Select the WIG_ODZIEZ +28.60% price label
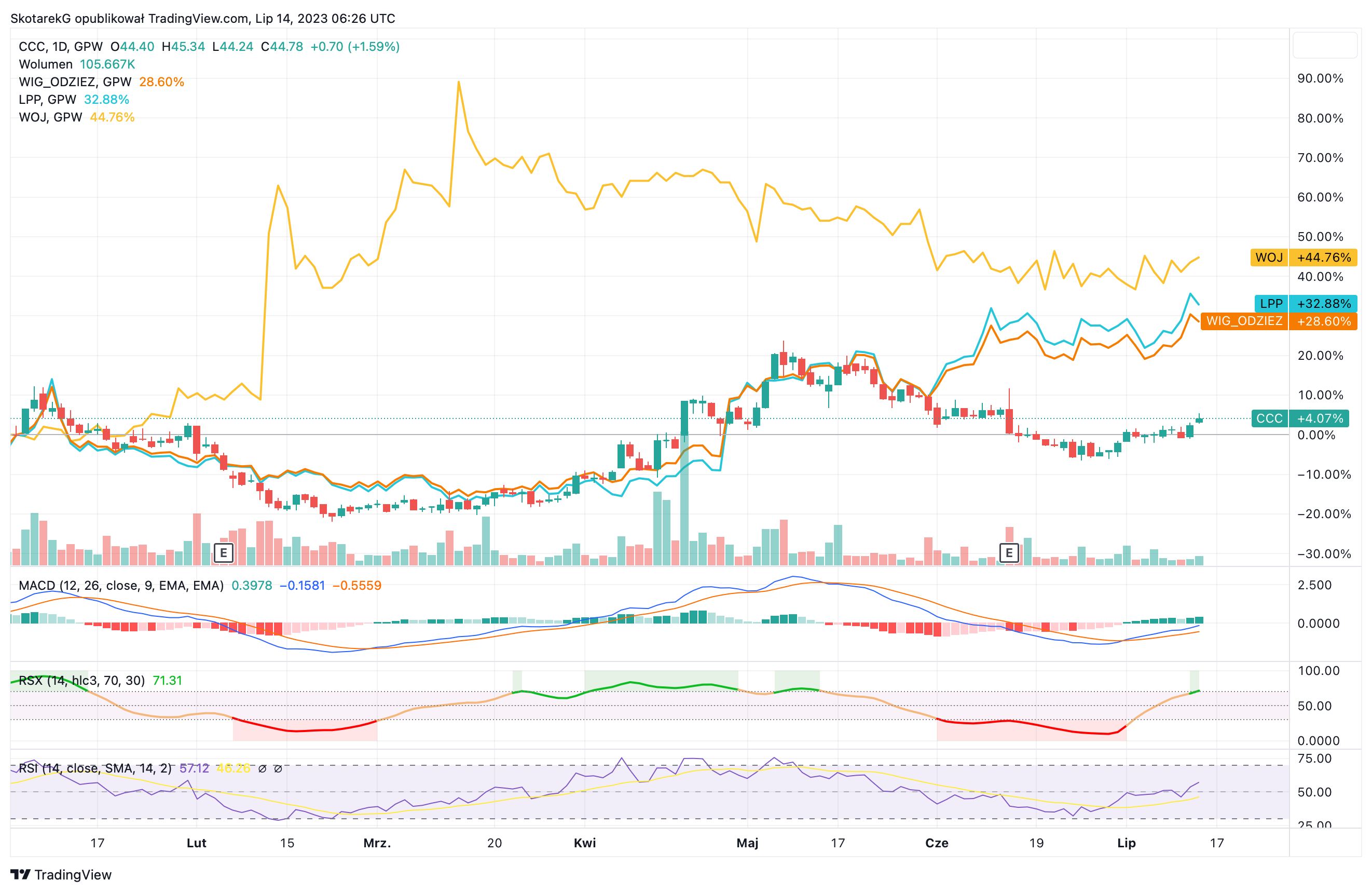The image size is (1372, 893). point(1279,321)
